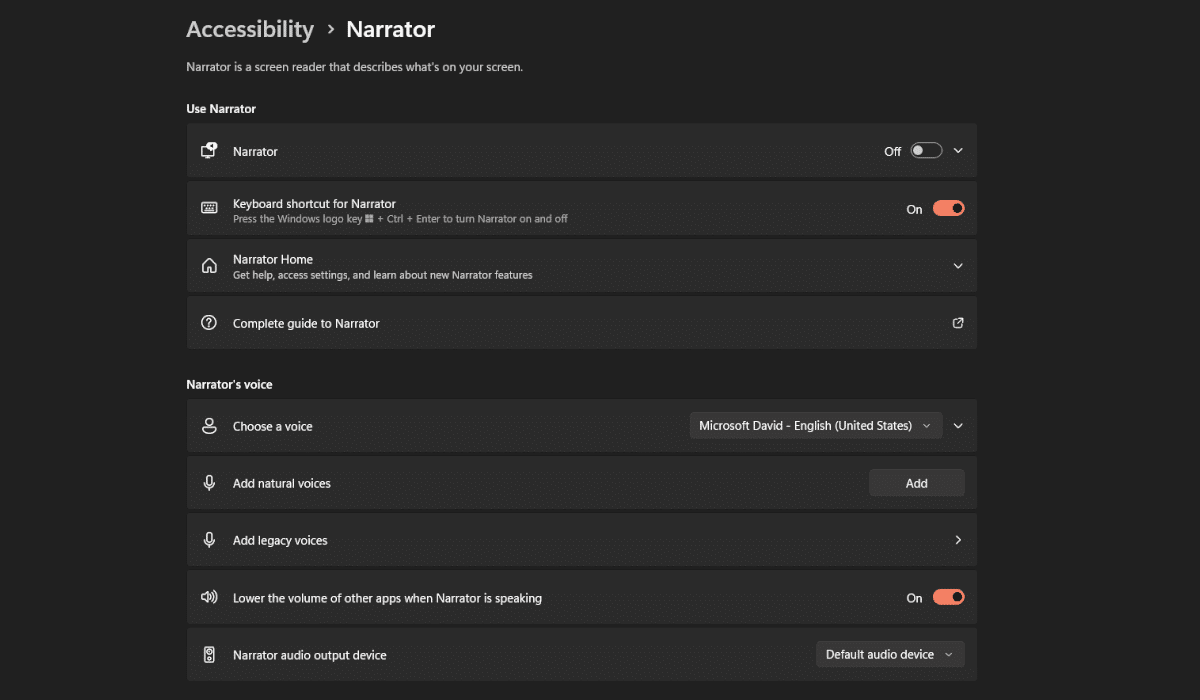
Task: Go back to Accessibility in breadcrumb
Action: coord(250,30)
